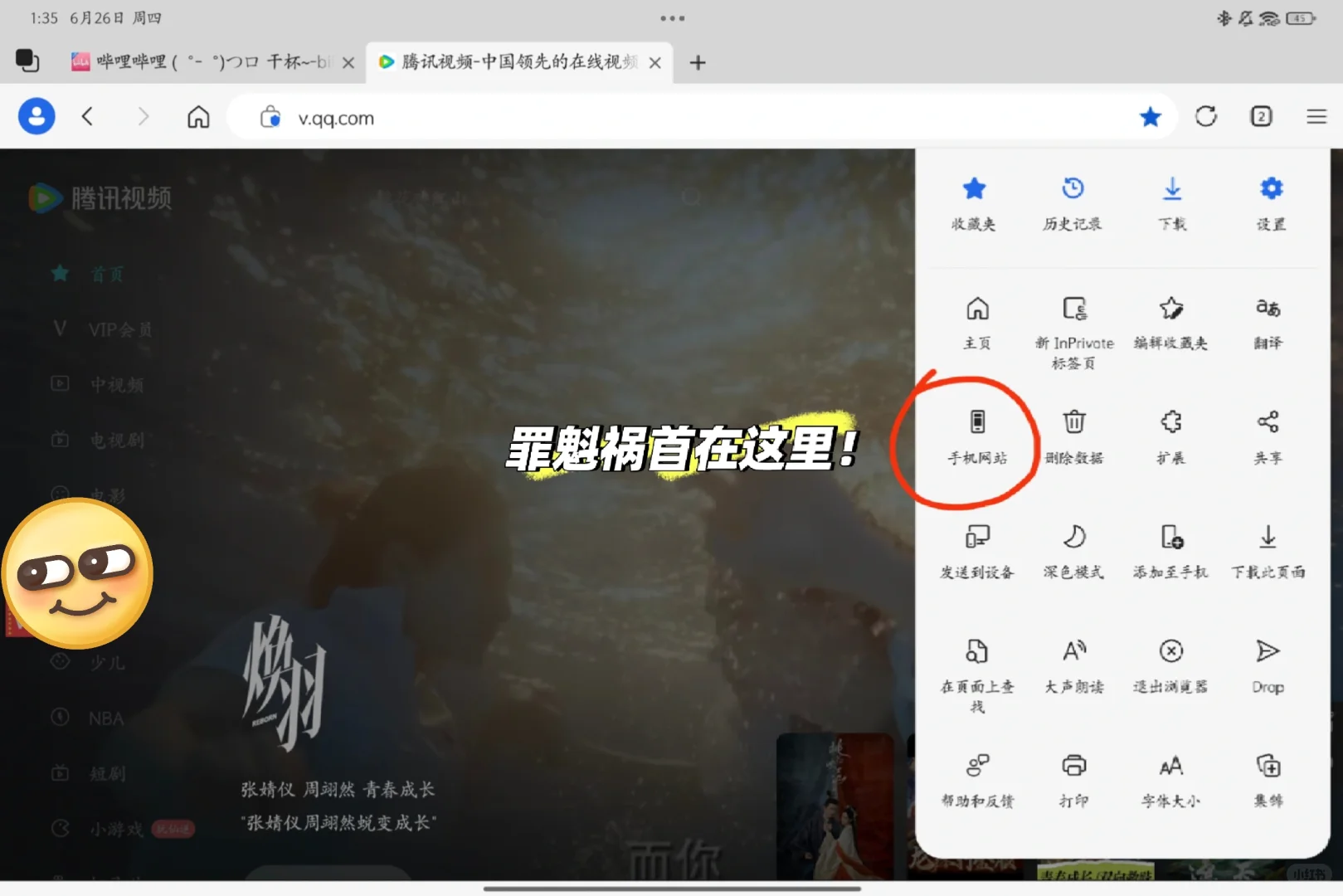Image resolution: width=1343 pixels, height=896 pixels.
Task: Tap the toolbar home button
Action: point(198,117)
